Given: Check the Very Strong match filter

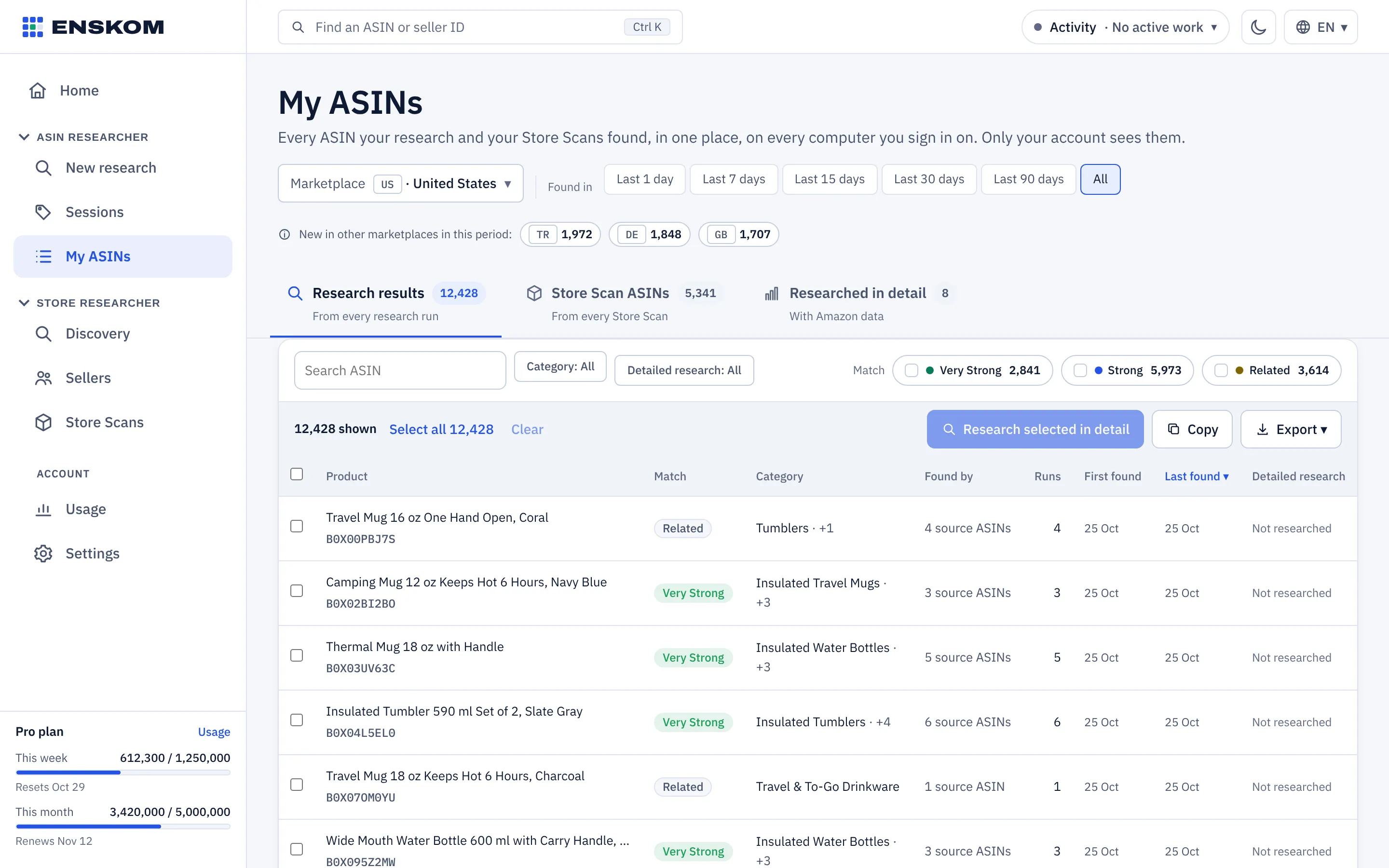Looking at the screenshot, I should [912, 370].
